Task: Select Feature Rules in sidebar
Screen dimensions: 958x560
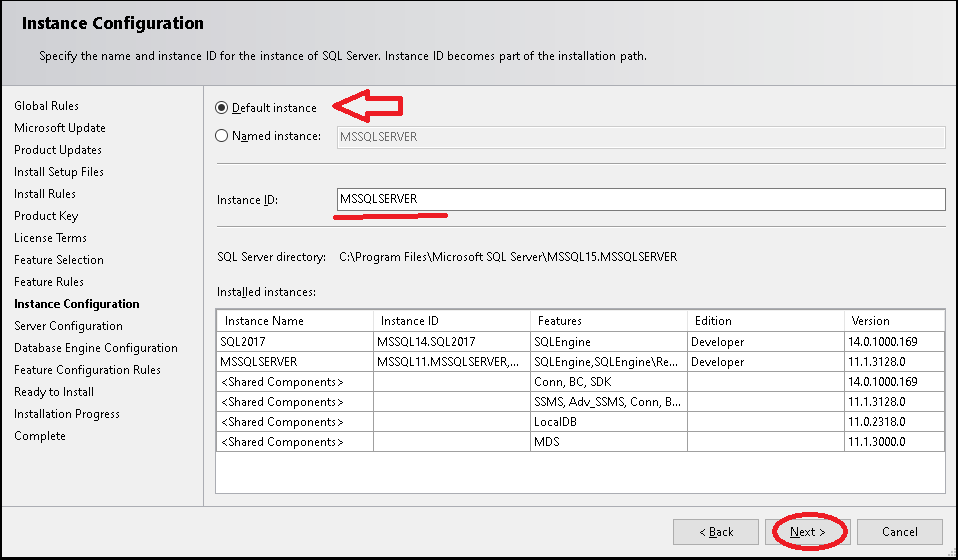Action: (x=49, y=282)
